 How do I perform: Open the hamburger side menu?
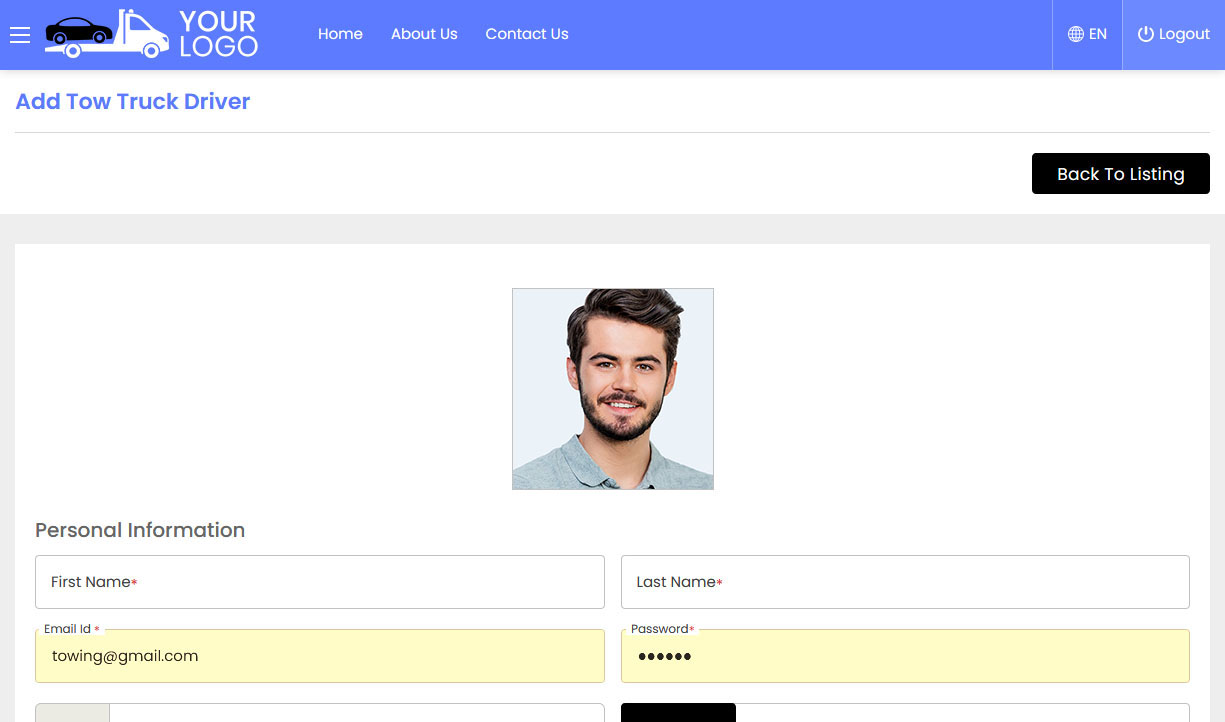20,35
